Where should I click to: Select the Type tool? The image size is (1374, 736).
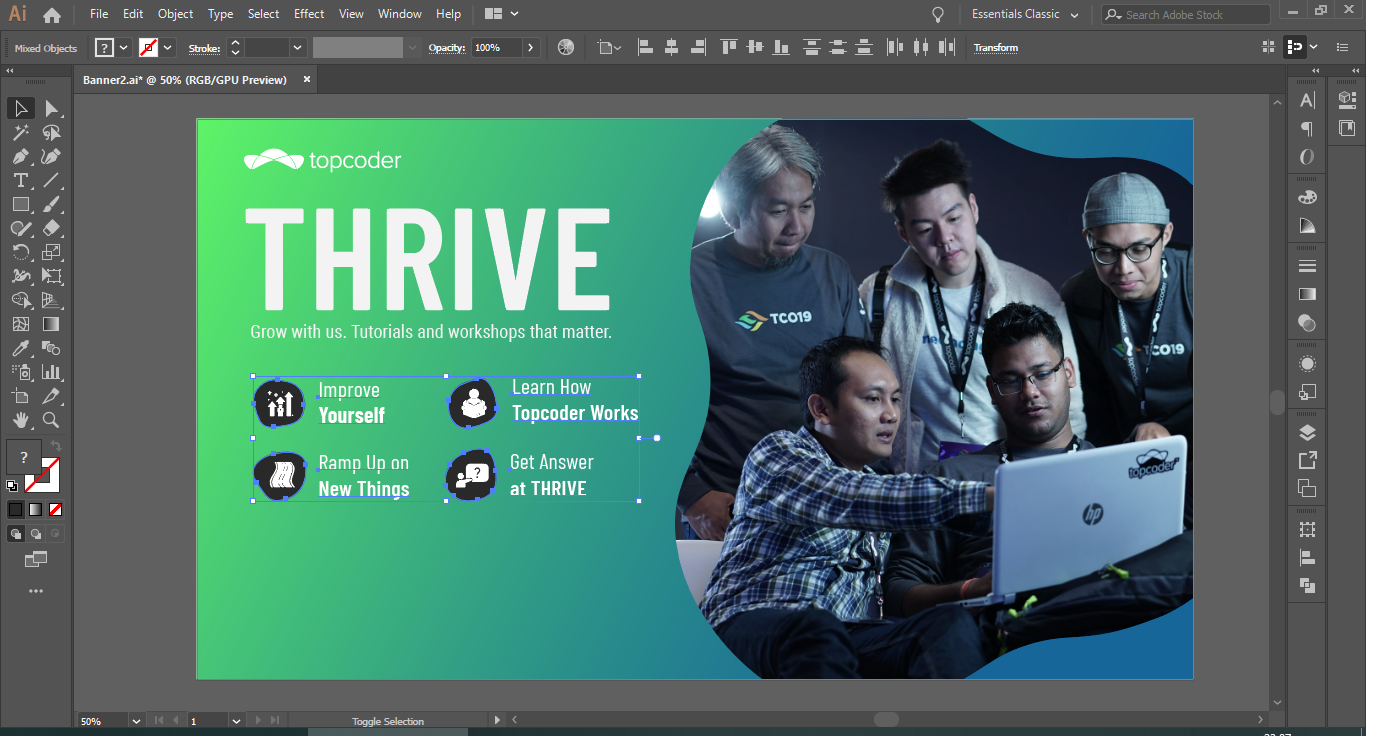[x=20, y=180]
